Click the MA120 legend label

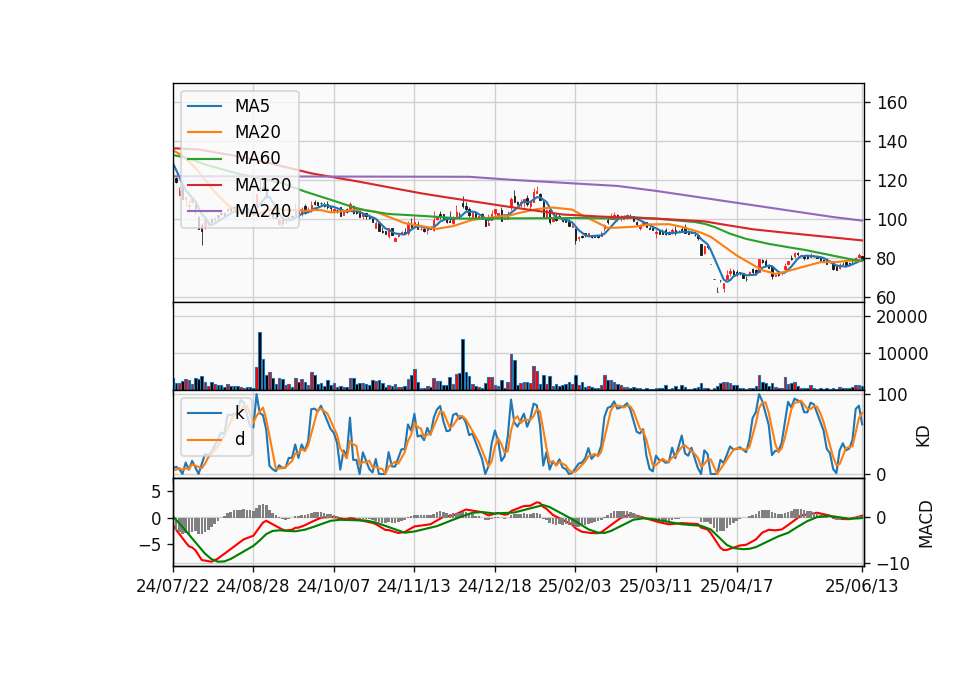tap(263, 184)
